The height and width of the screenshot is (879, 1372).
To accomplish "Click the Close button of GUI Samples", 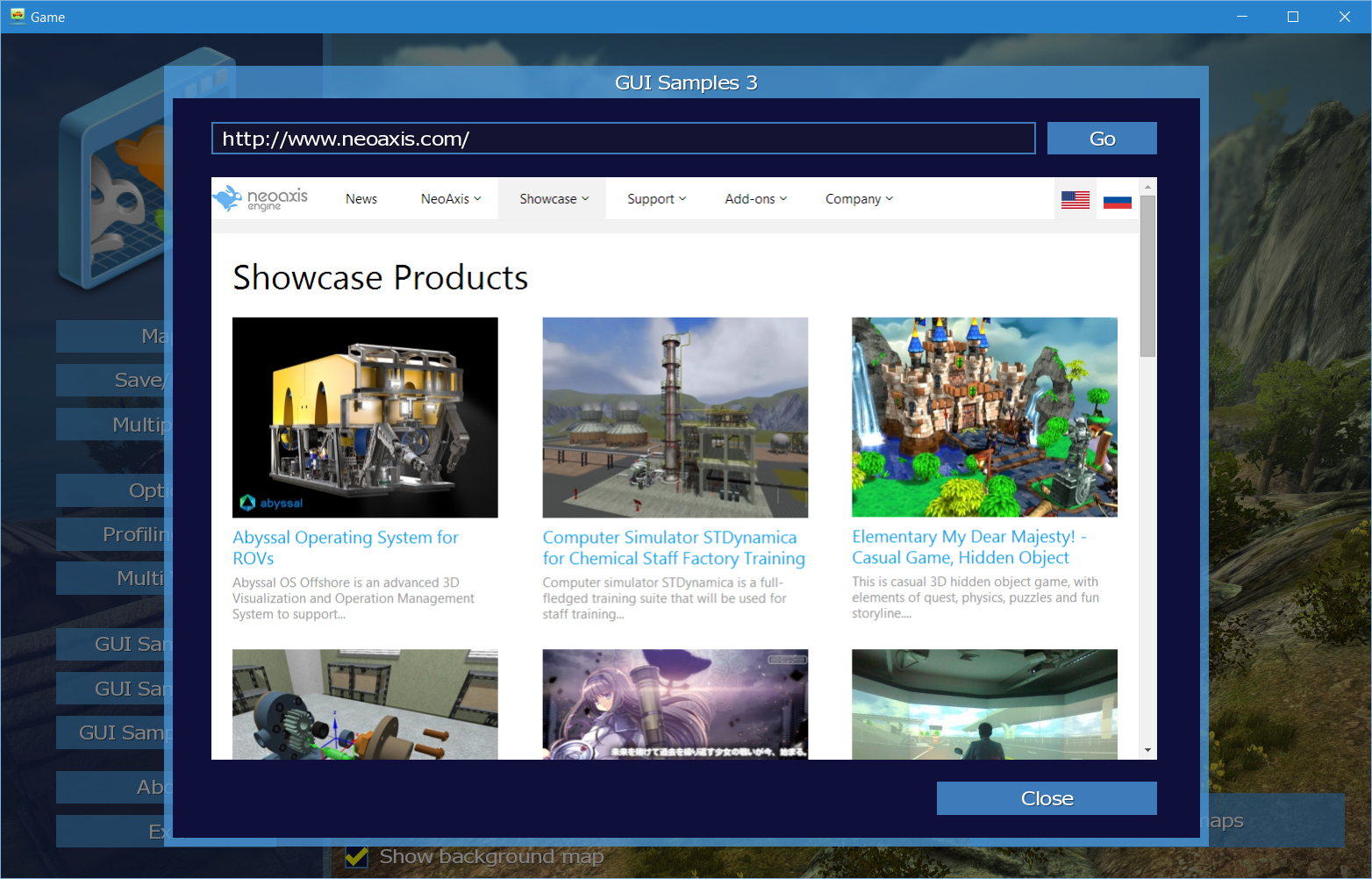I will tap(1046, 798).
